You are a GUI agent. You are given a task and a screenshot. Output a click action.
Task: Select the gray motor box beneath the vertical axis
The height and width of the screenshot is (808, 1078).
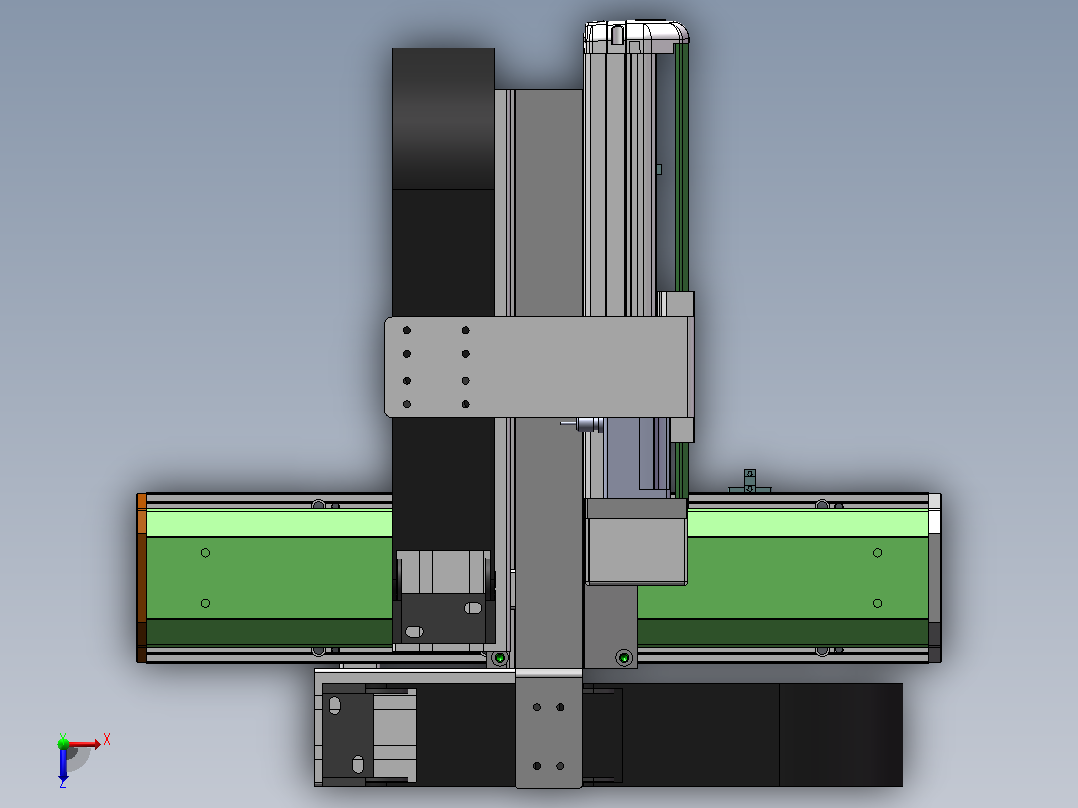(x=637, y=543)
